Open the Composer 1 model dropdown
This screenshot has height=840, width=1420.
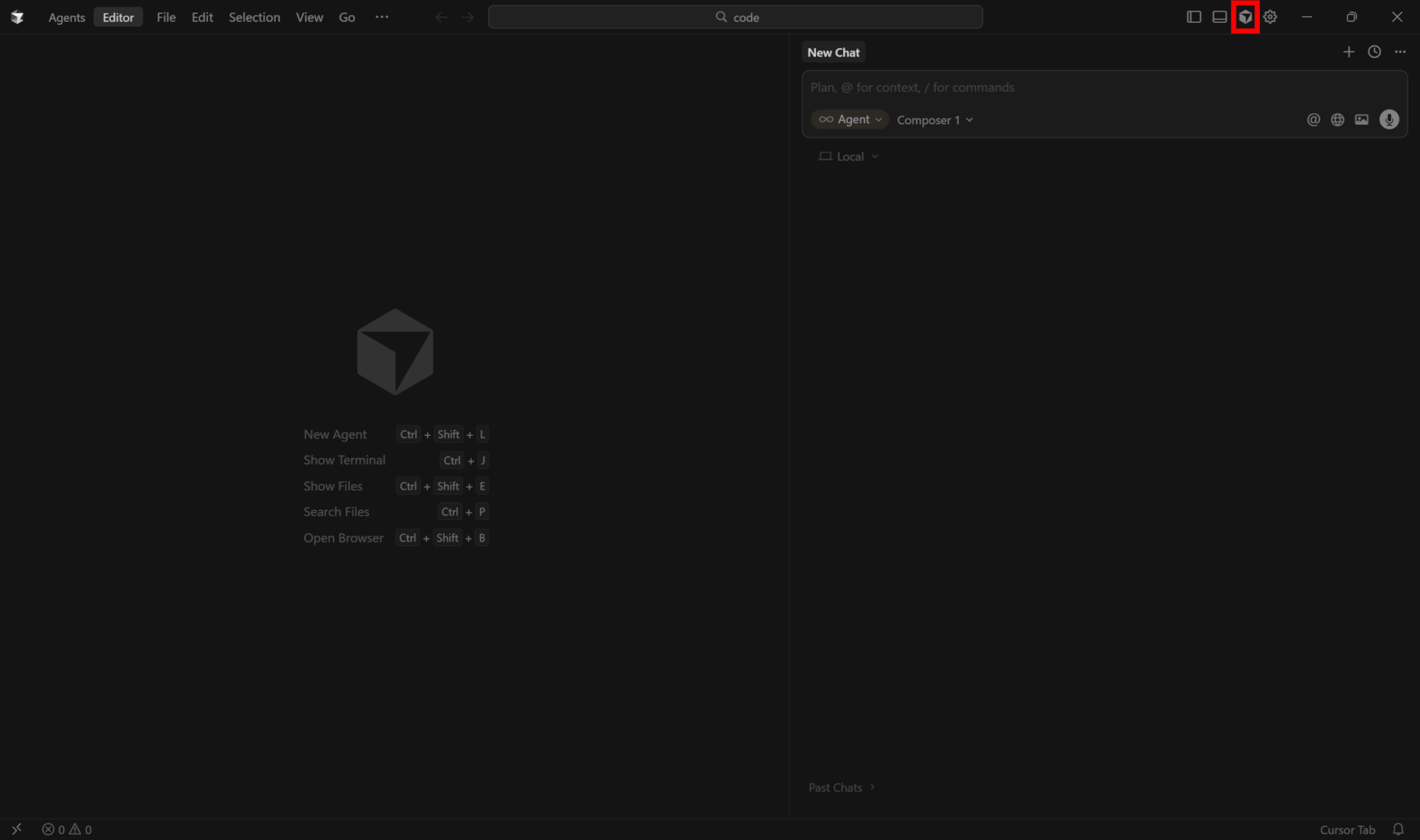coord(935,120)
